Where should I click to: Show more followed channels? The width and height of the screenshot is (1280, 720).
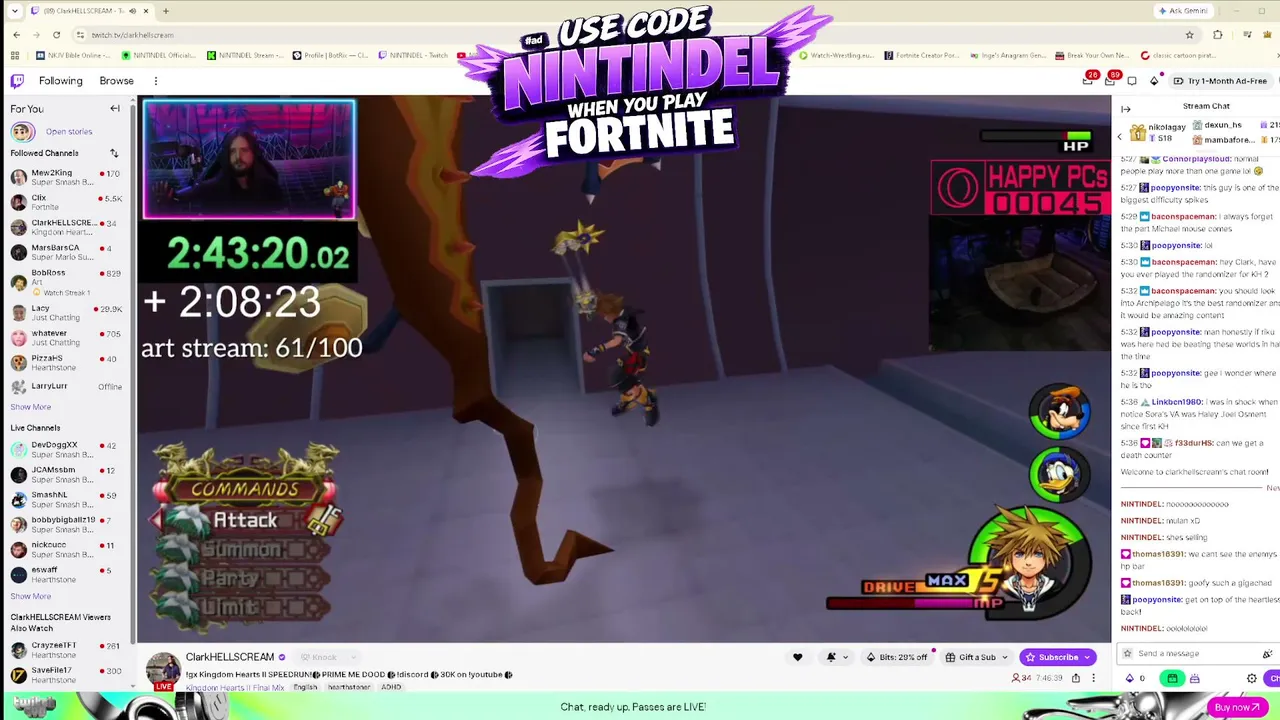tap(30, 407)
